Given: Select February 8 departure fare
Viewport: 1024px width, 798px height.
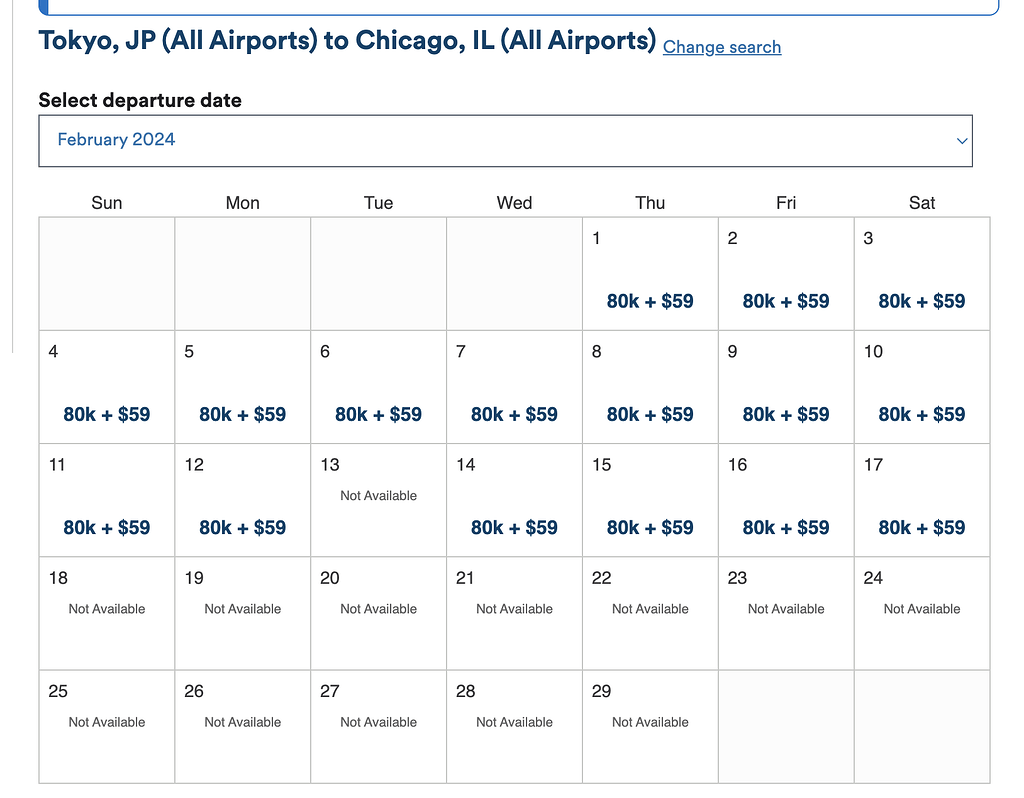Looking at the screenshot, I should [x=650, y=414].
